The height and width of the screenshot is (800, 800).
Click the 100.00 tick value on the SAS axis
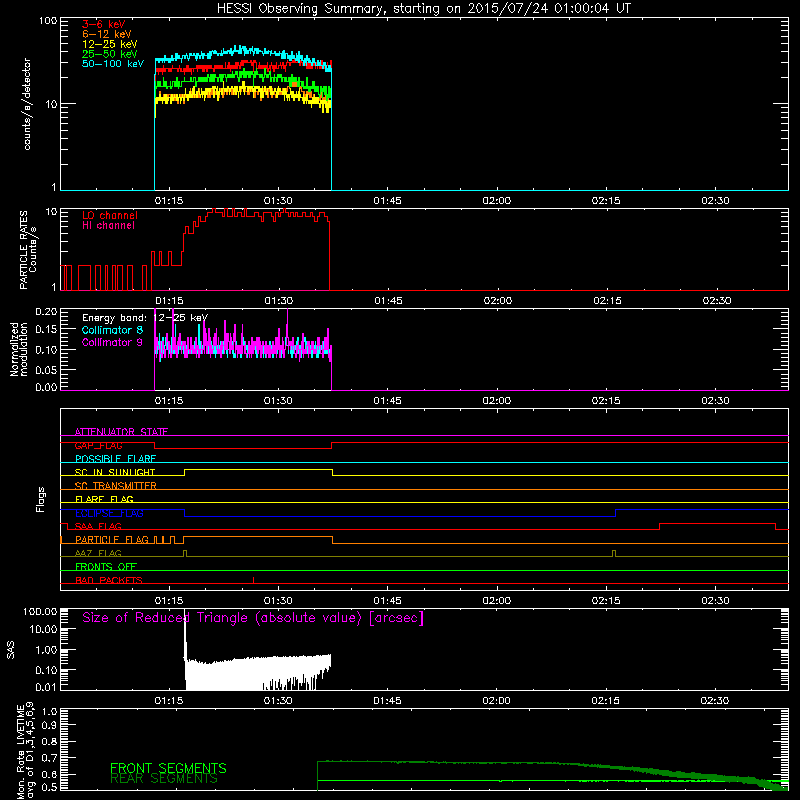[x=40, y=611]
